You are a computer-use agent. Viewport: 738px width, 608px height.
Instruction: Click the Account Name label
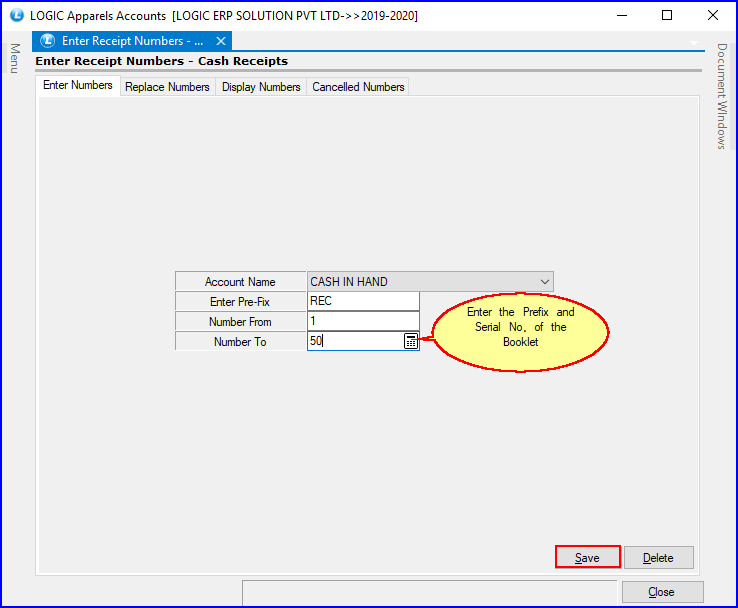pyautogui.click(x=240, y=281)
